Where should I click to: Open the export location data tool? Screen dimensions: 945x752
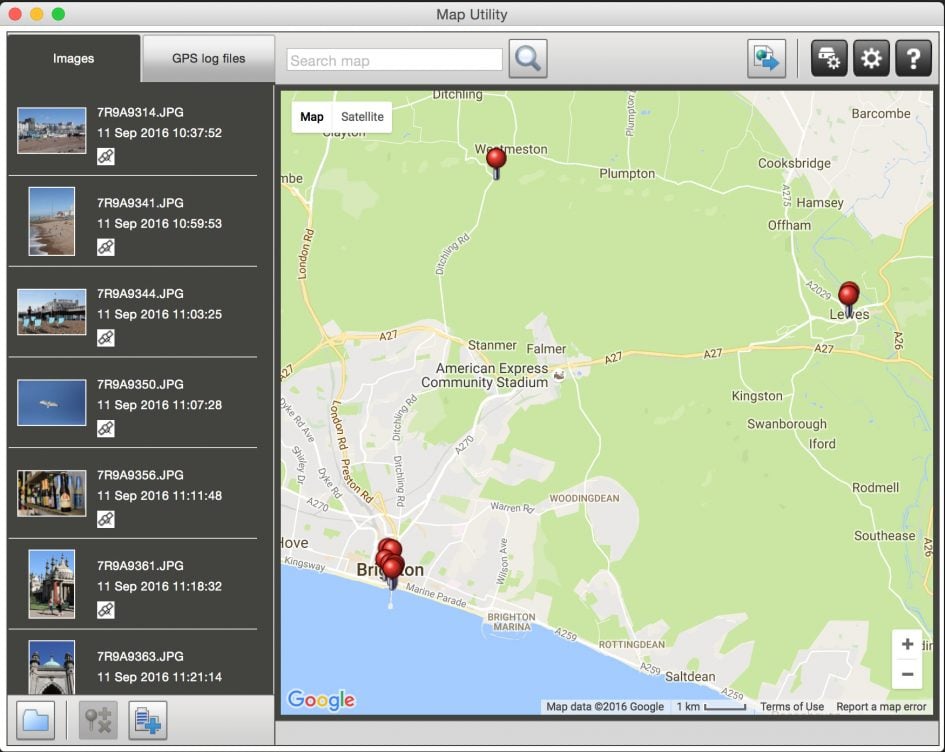tap(765, 57)
